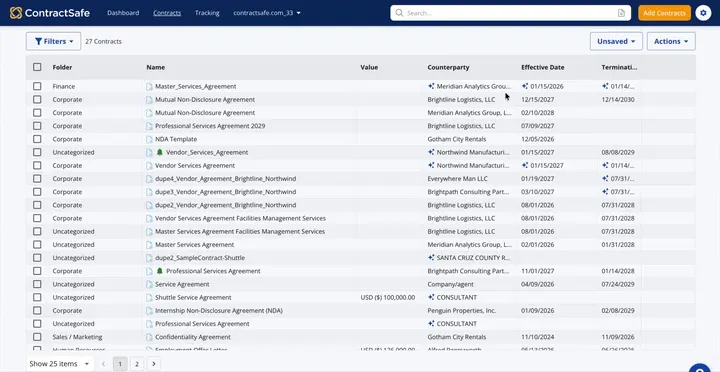Sort by the Counterparty column header
Image resolution: width=720 pixels, height=372 pixels.
coord(448,67)
